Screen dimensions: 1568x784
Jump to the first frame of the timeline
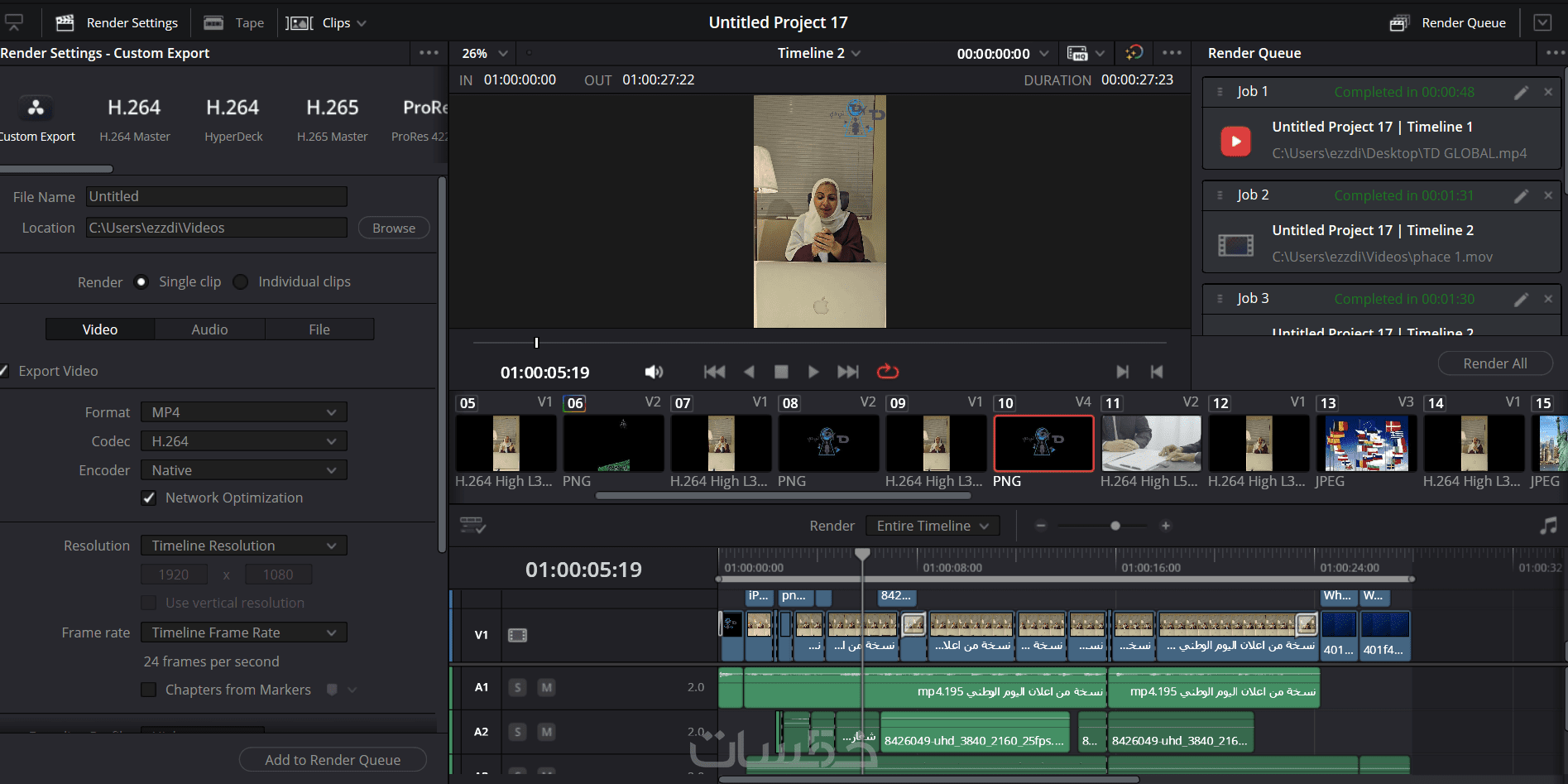714,372
